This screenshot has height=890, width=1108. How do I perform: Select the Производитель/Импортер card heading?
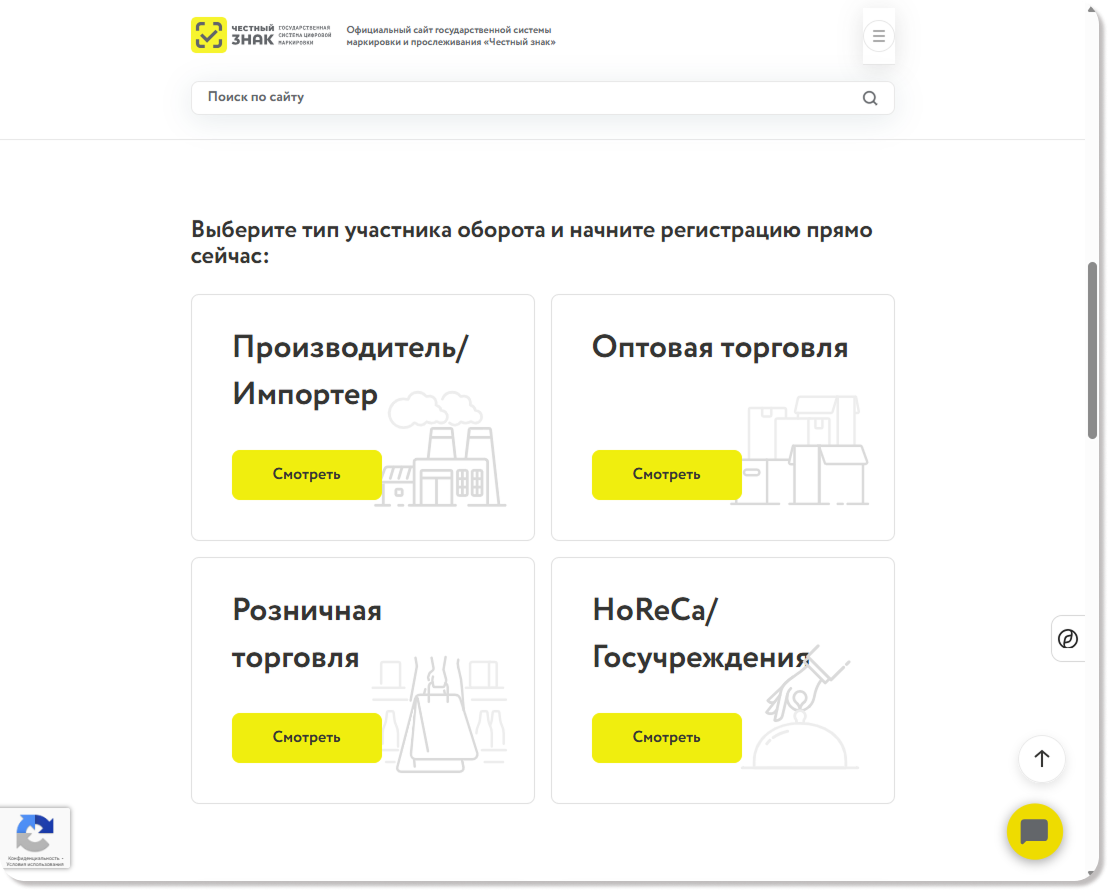pos(350,371)
